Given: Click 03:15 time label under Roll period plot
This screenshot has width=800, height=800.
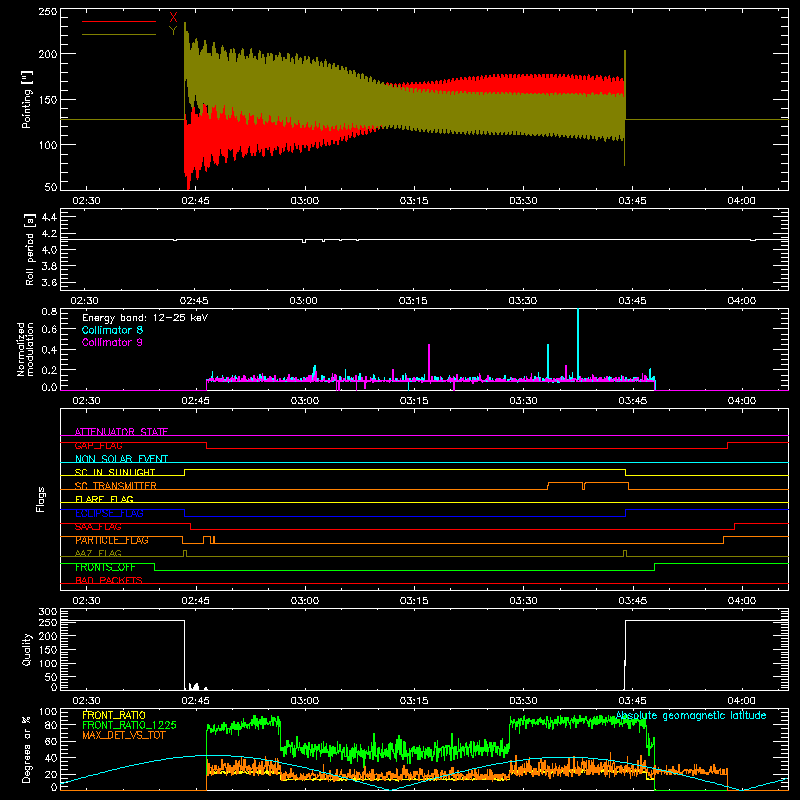Looking at the screenshot, I should click(413, 301).
